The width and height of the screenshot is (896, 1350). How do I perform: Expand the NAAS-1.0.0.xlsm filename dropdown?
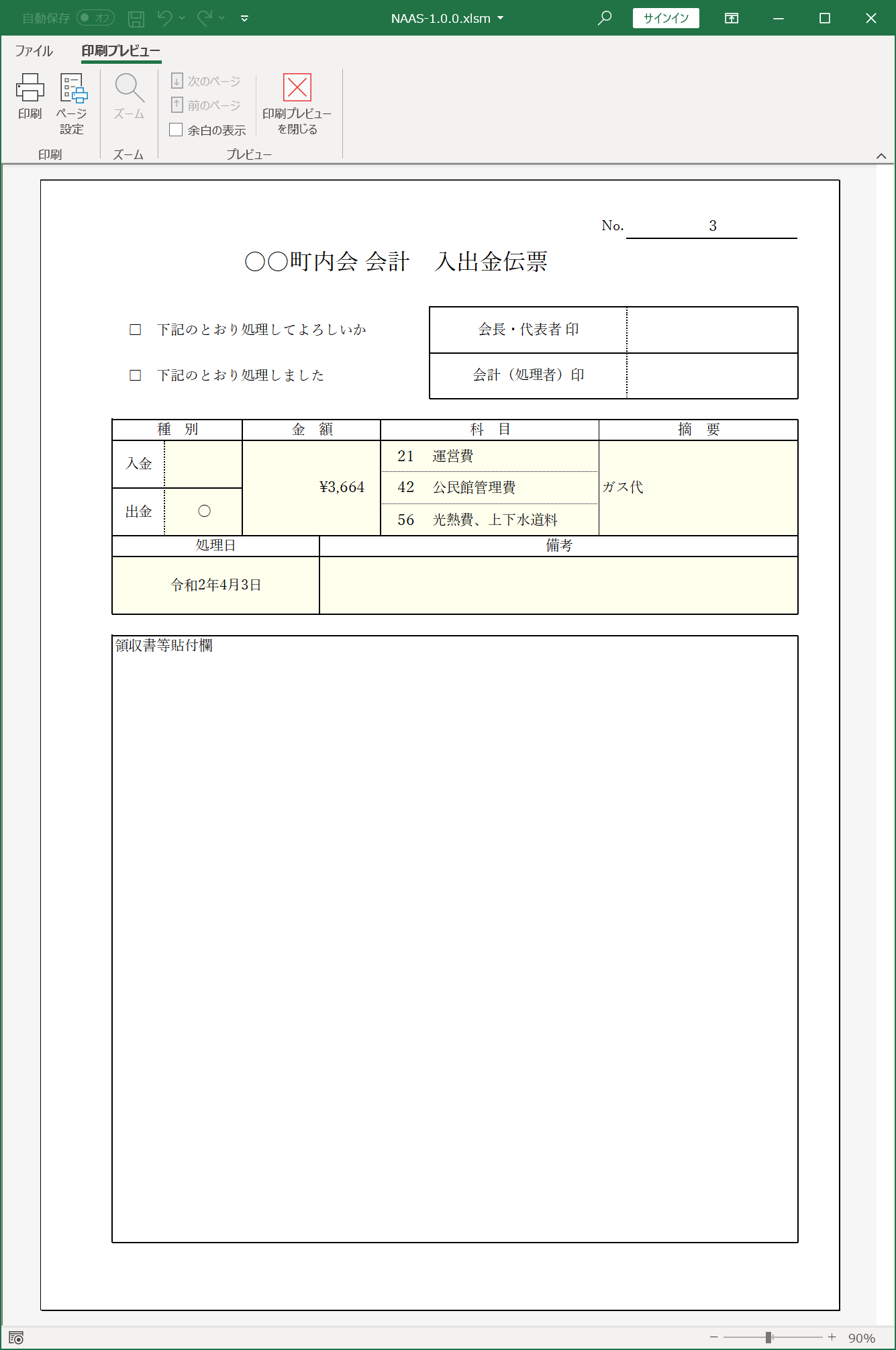click(x=501, y=18)
